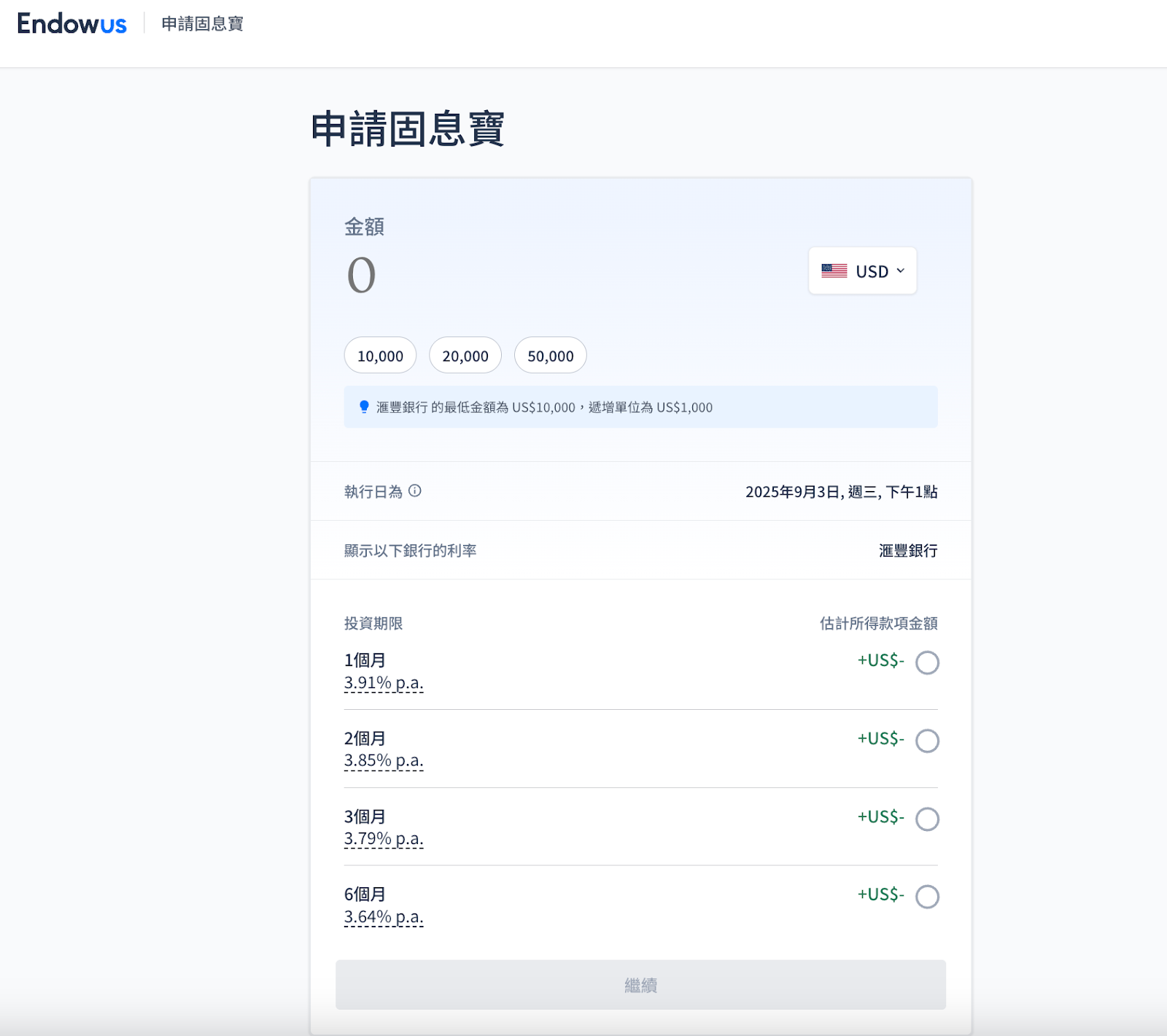Image resolution: width=1167 pixels, height=1036 pixels.
Task: Click the info icon beside 執行日為
Action: coord(415,491)
